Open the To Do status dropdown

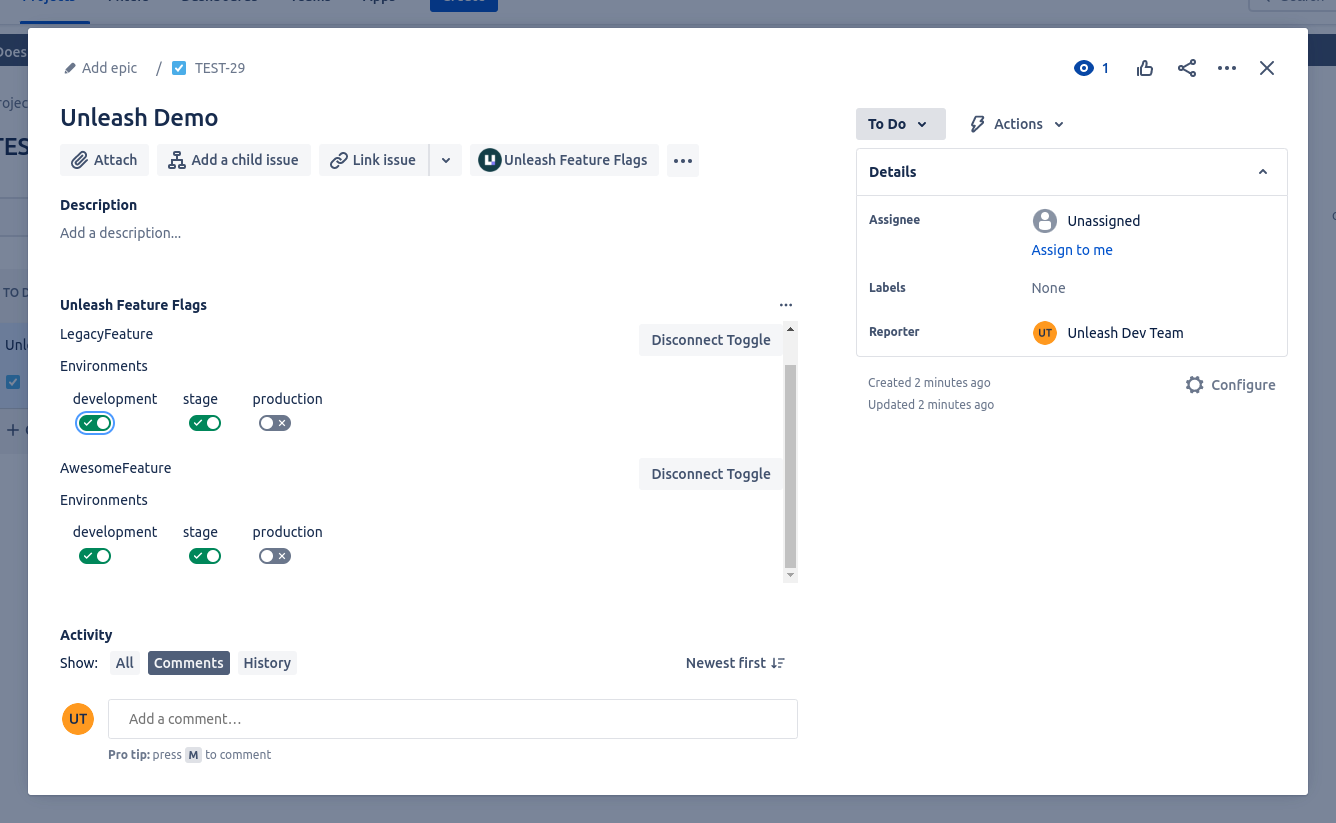[x=901, y=124]
